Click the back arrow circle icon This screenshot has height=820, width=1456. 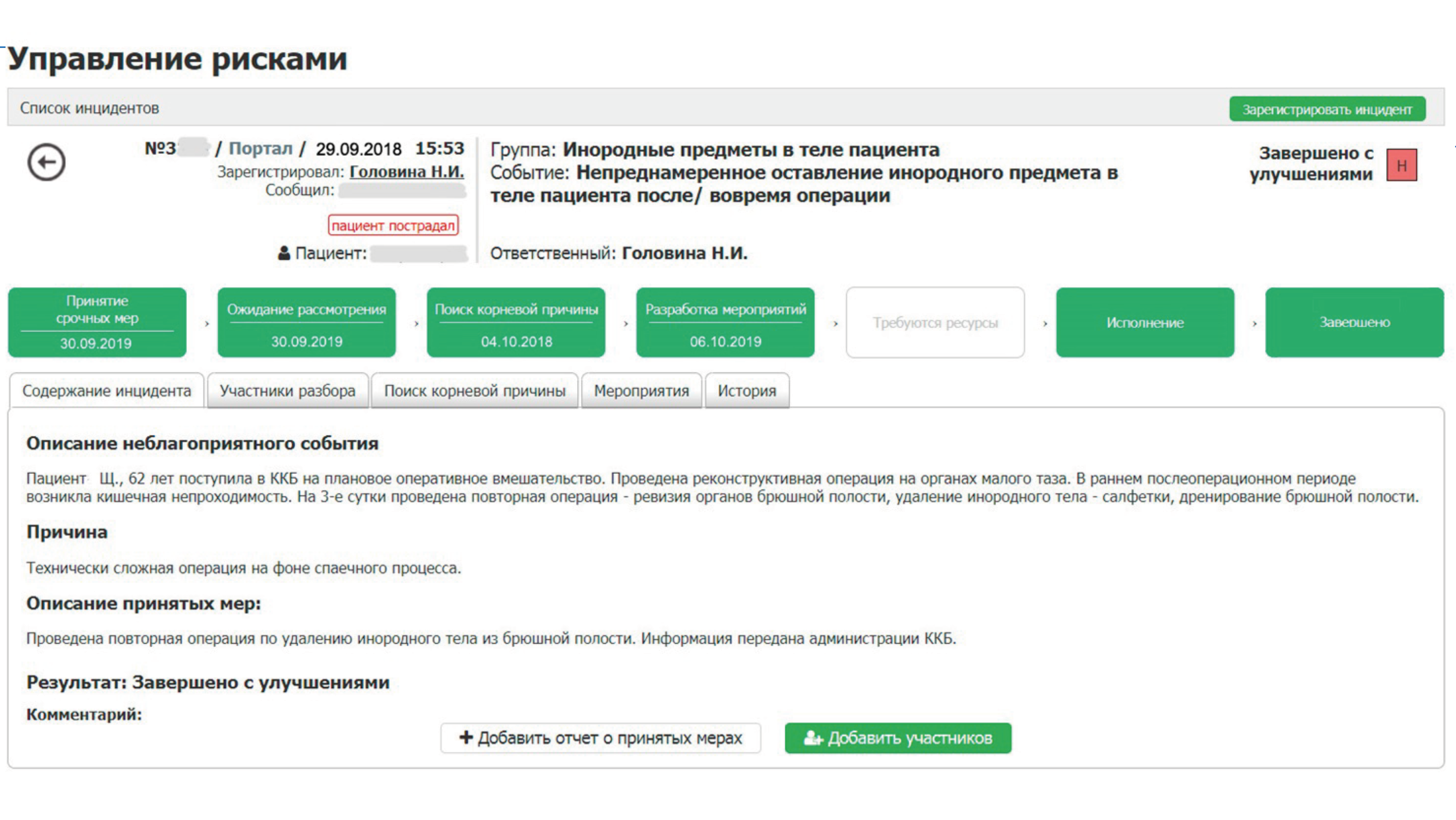point(46,162)
